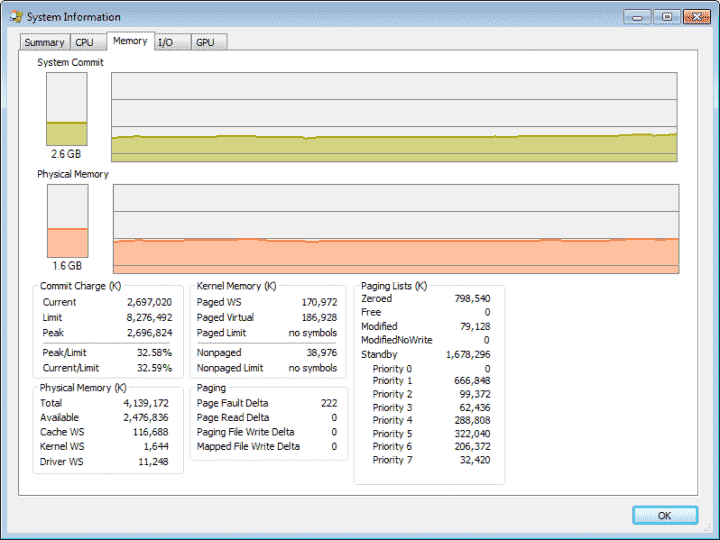Click the Paged Limit no symbols text

tap(313, 332)
